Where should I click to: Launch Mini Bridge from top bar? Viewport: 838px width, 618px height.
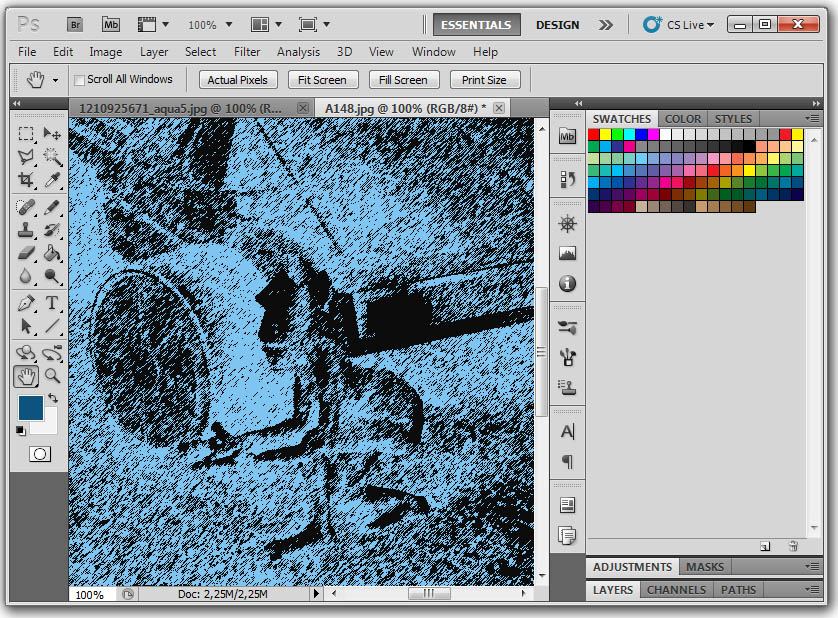pos(111,25)
